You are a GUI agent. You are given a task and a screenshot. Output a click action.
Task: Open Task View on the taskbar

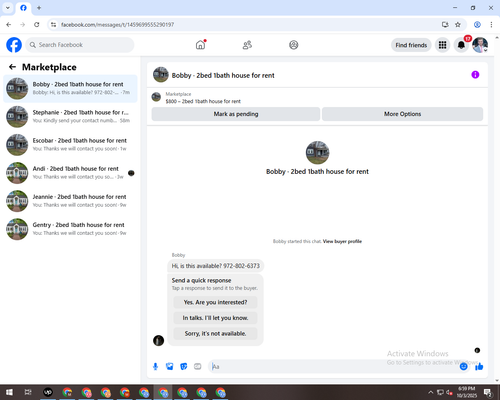(28, 392)
